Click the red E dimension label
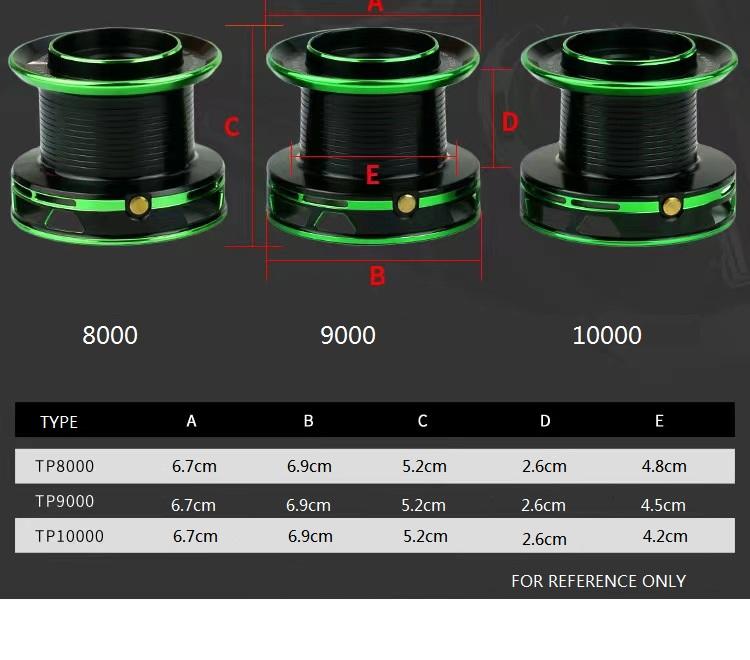Screen dimensions: 750x660 [x=373, y=175]
